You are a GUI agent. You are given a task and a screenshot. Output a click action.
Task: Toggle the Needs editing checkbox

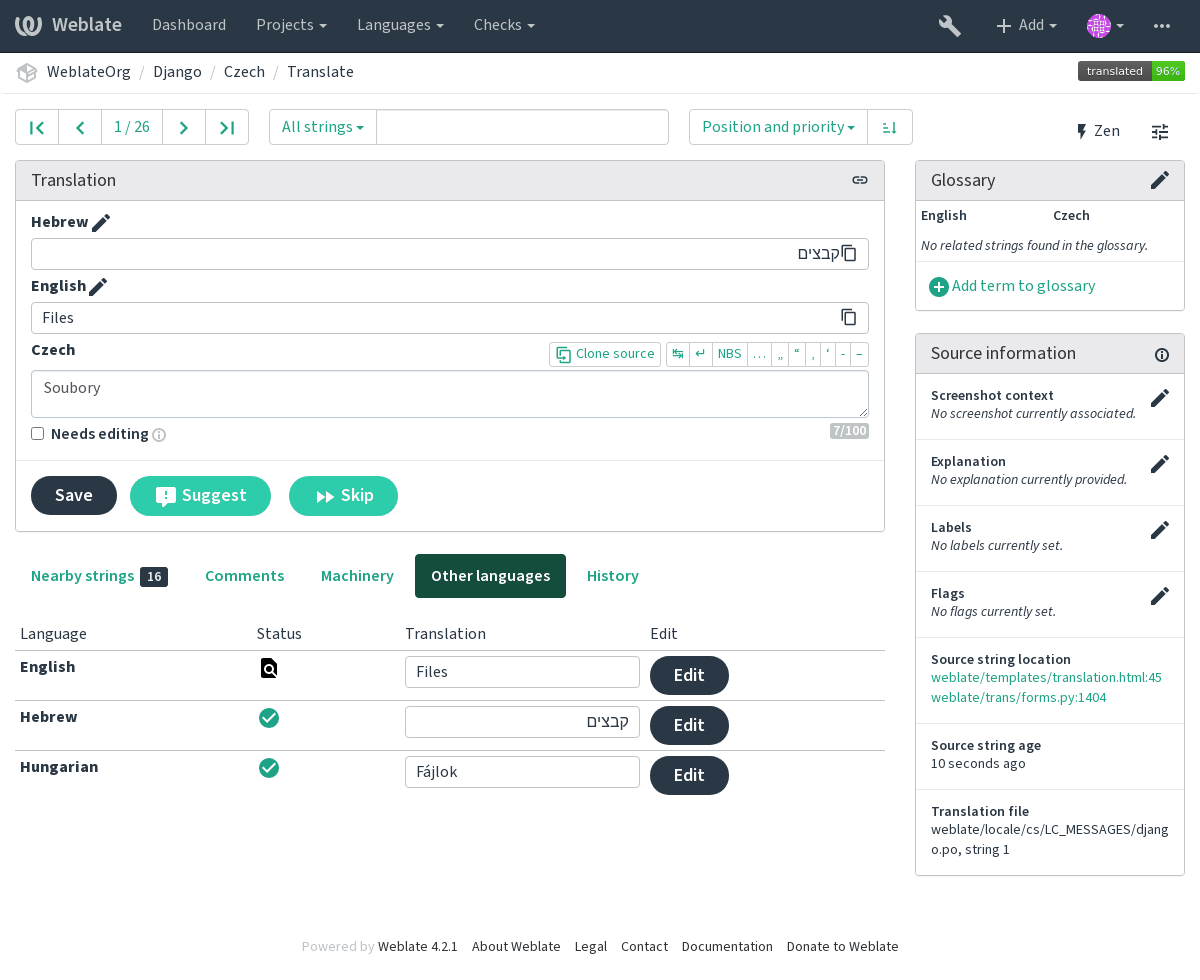click(x=37, y=434)
